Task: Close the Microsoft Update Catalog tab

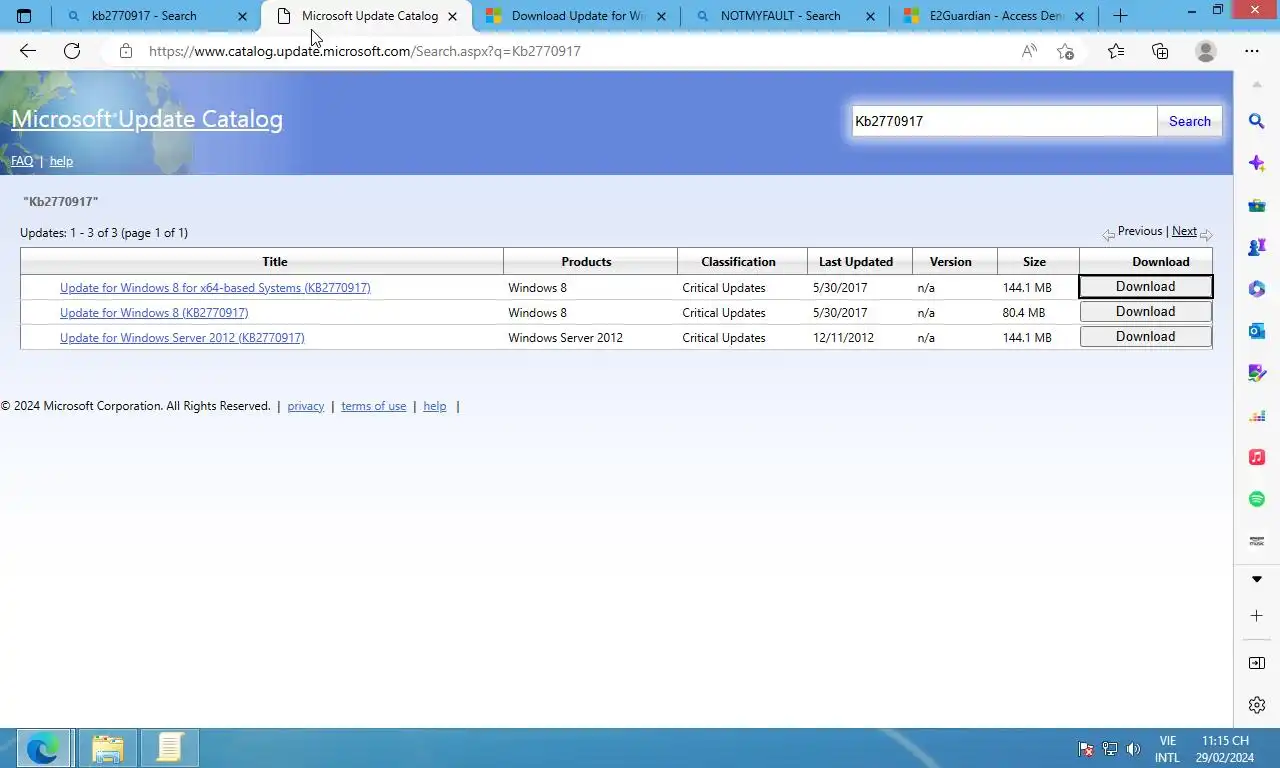Action: click(x=452, y=16)
